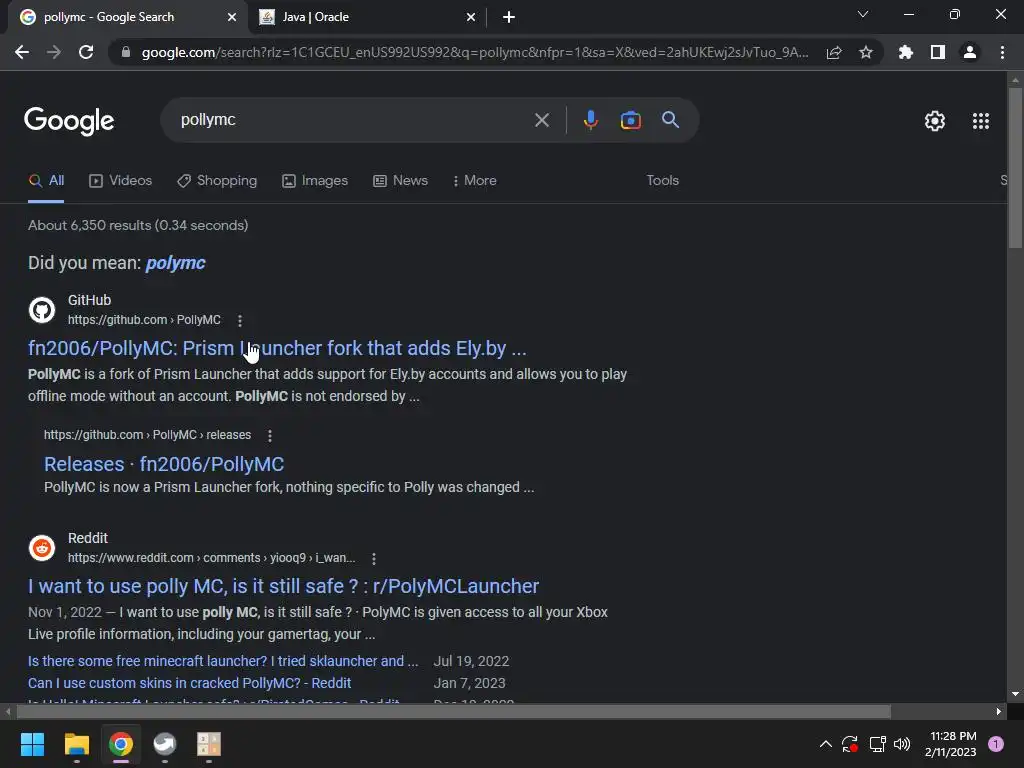Viewport: 1024px width, 768px height.
Task: Open the last pinned taskbar app
Action: (209, 744)
